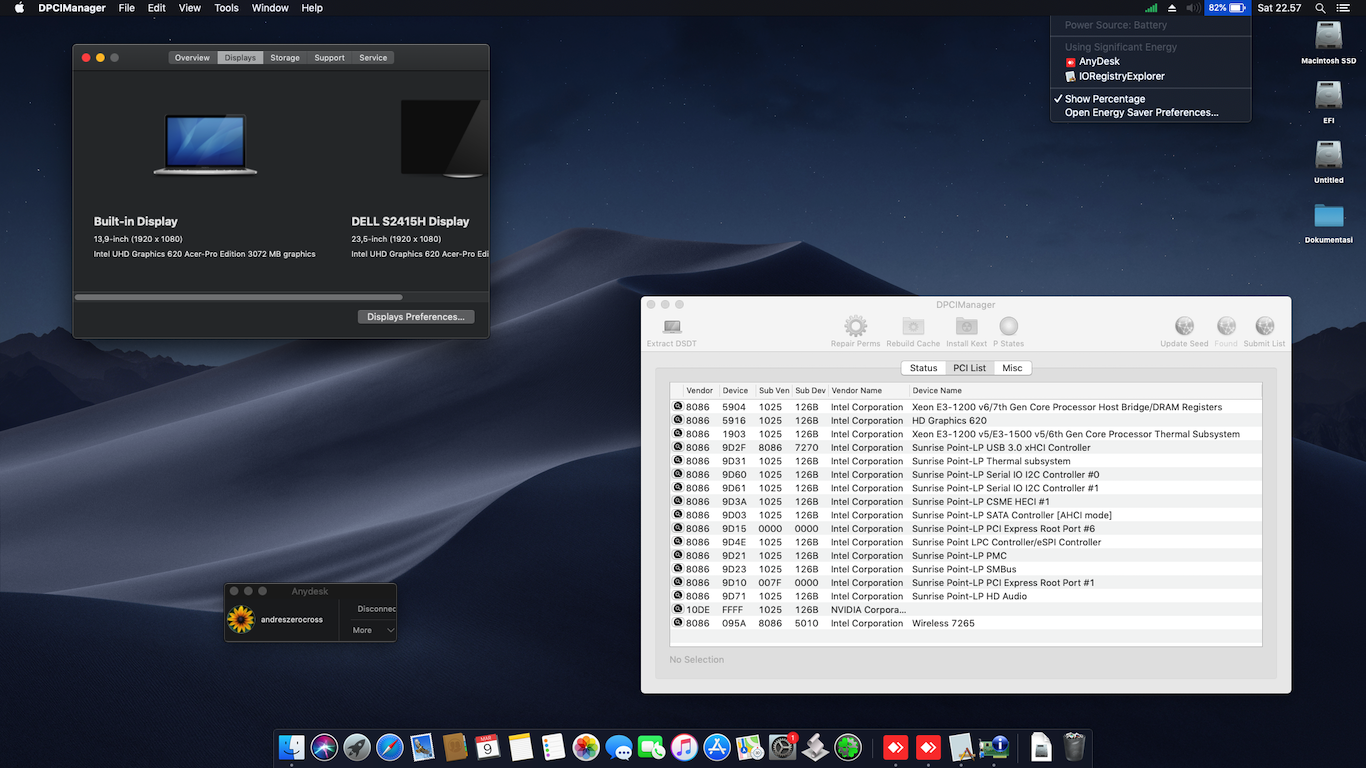Screen dimensions: 1366x768
Task: Open Safari from the dock
Action: point(389,747)
